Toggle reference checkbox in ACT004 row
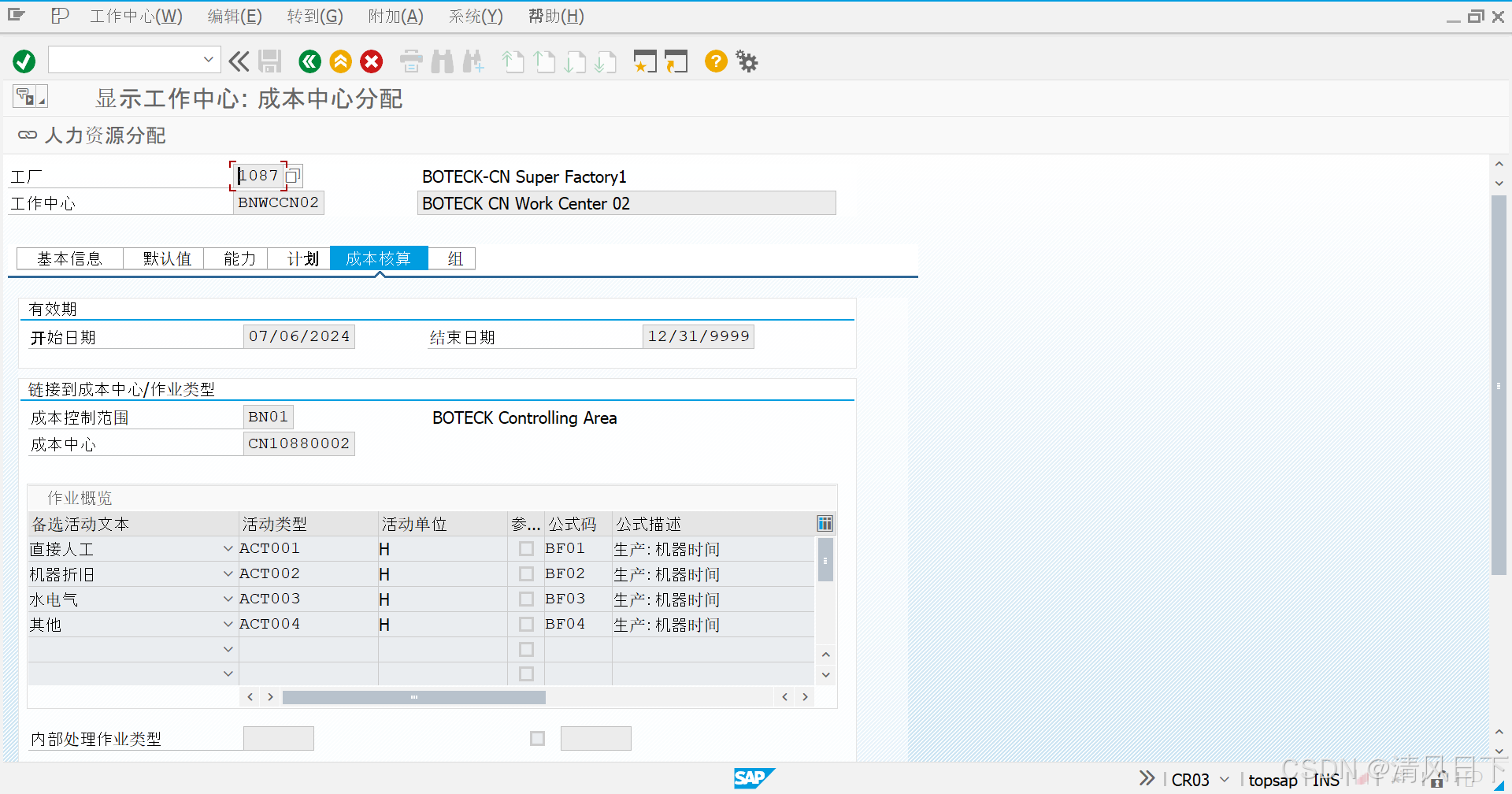 [526, 625]
